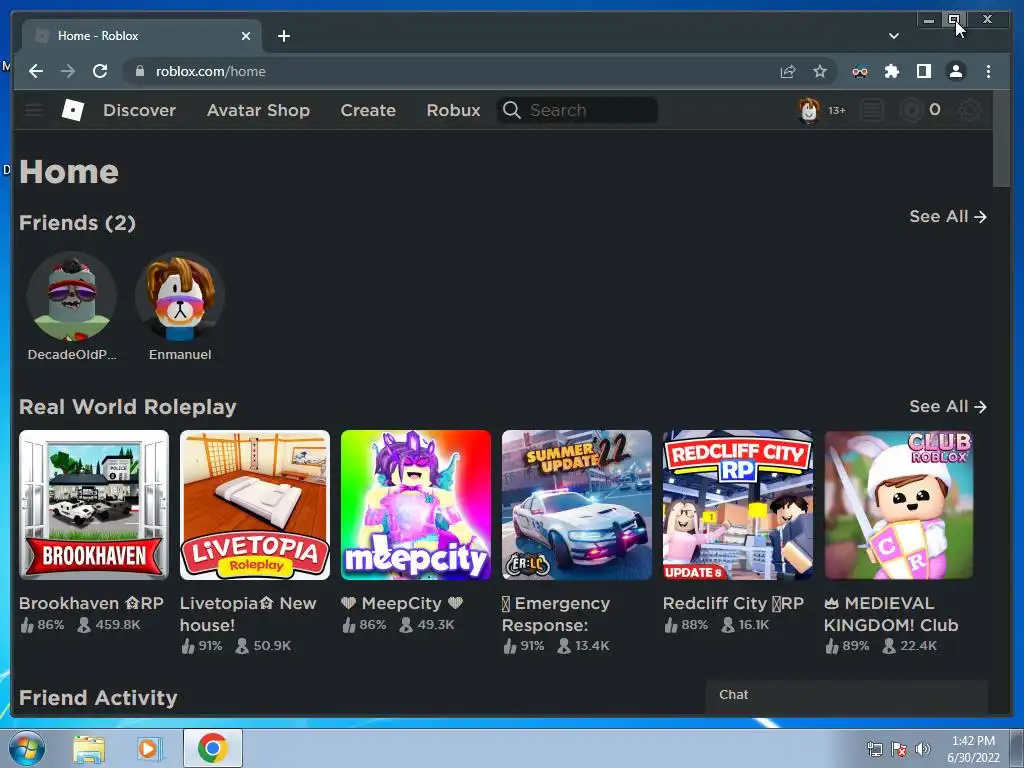
Task: Click the page vertical scrollbar thumb
Action: [x=1001, y=138]
